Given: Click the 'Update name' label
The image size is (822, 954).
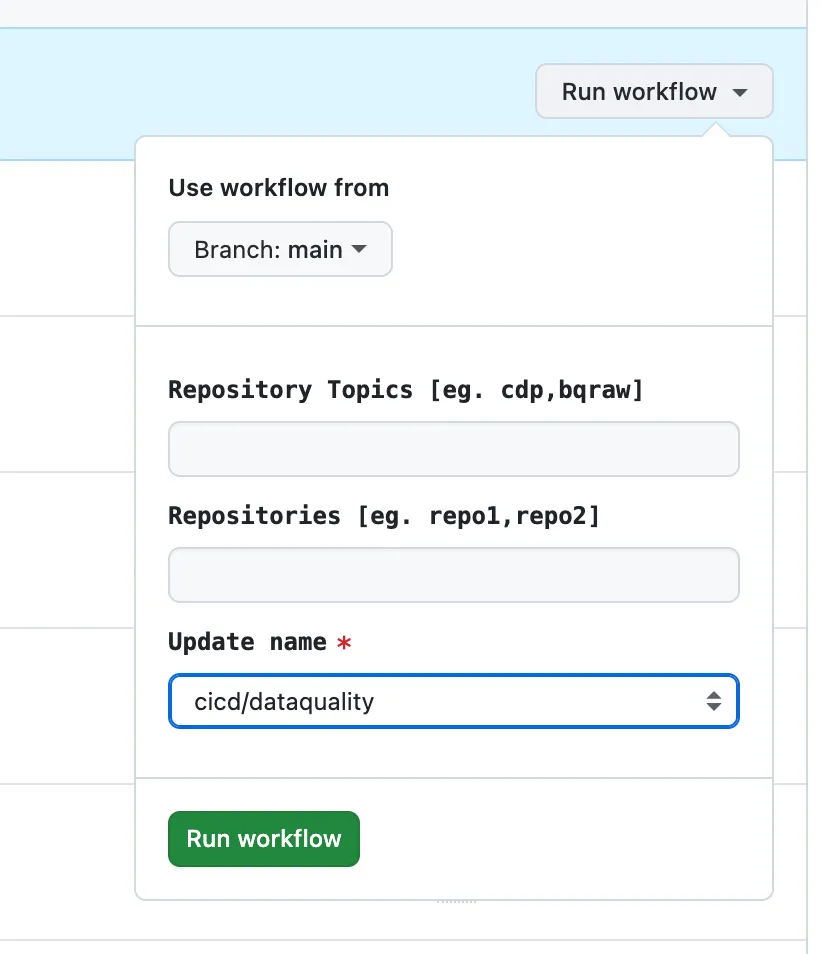Looking at the screenshot, I should 248,641.
